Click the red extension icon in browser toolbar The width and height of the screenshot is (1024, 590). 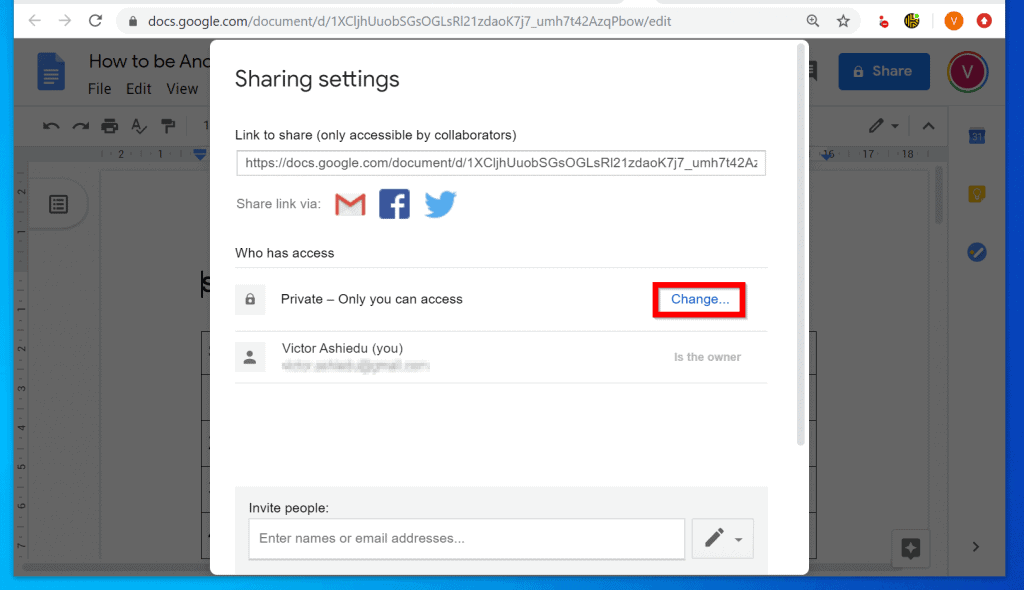[883, 22]
